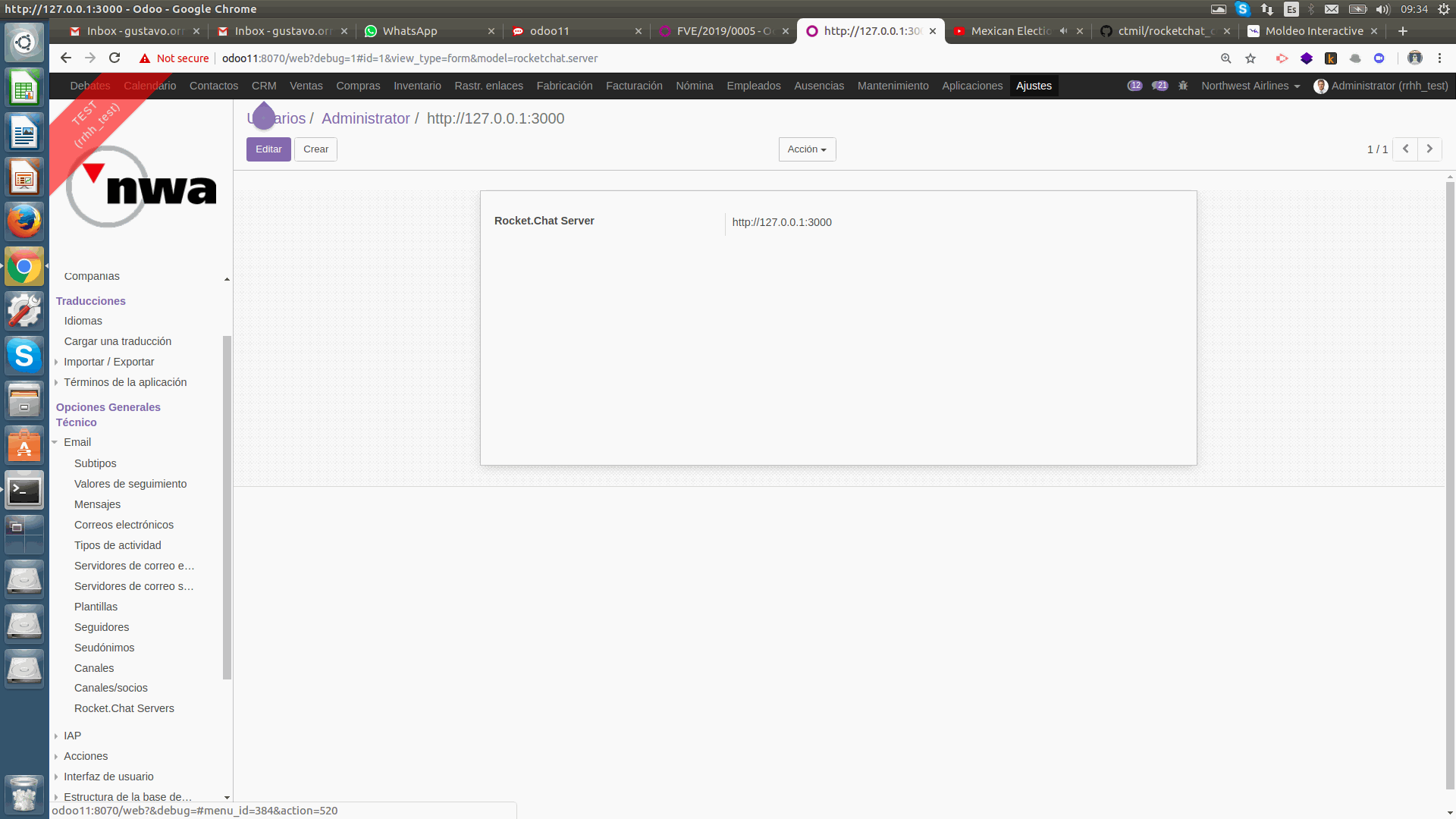Open the Facturación menu
The image size is (1456, 819).
click(x=634, y=86)
